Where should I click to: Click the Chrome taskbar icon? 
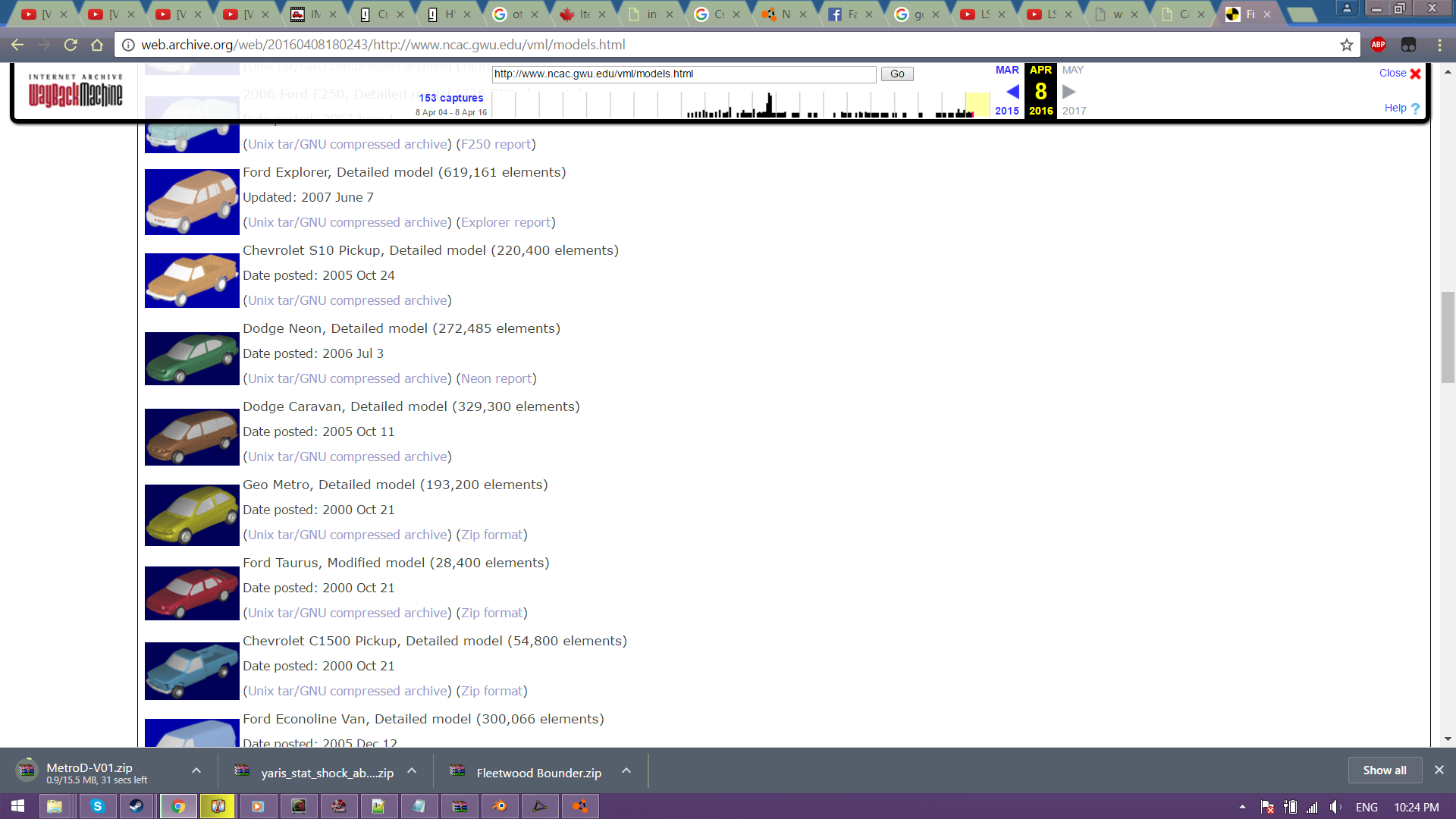[178, 806]
